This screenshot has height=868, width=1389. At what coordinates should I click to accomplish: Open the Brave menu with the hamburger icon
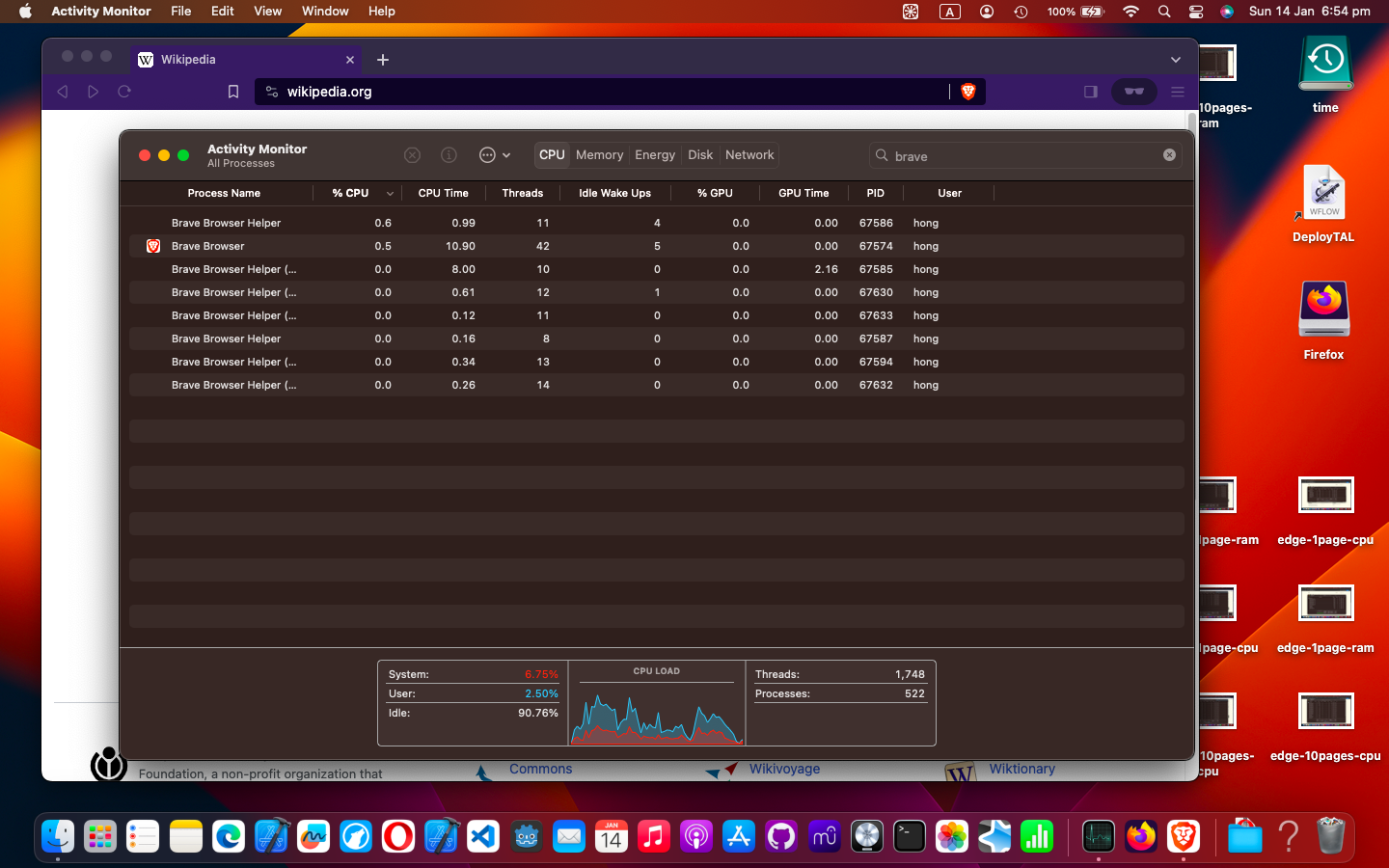click(x=1177, y=92)
